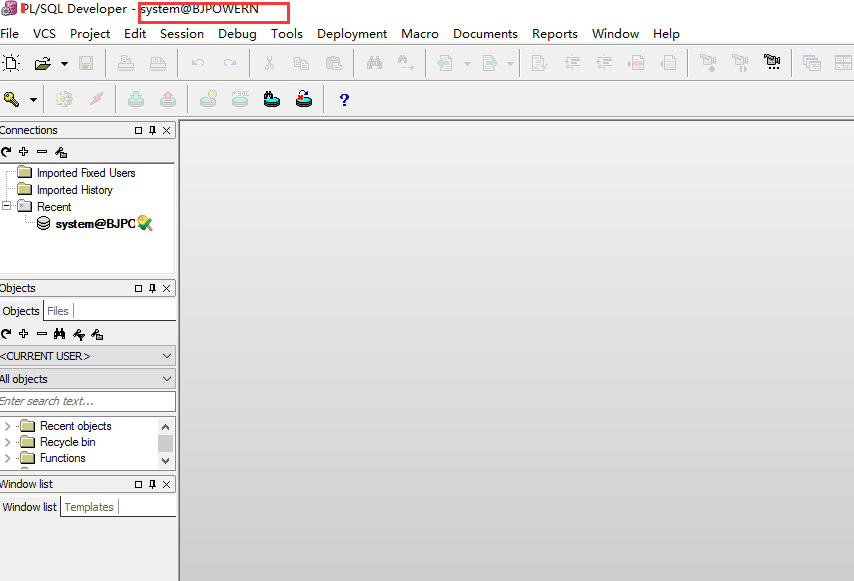Click the first Print icon

[x=126, y=63]
